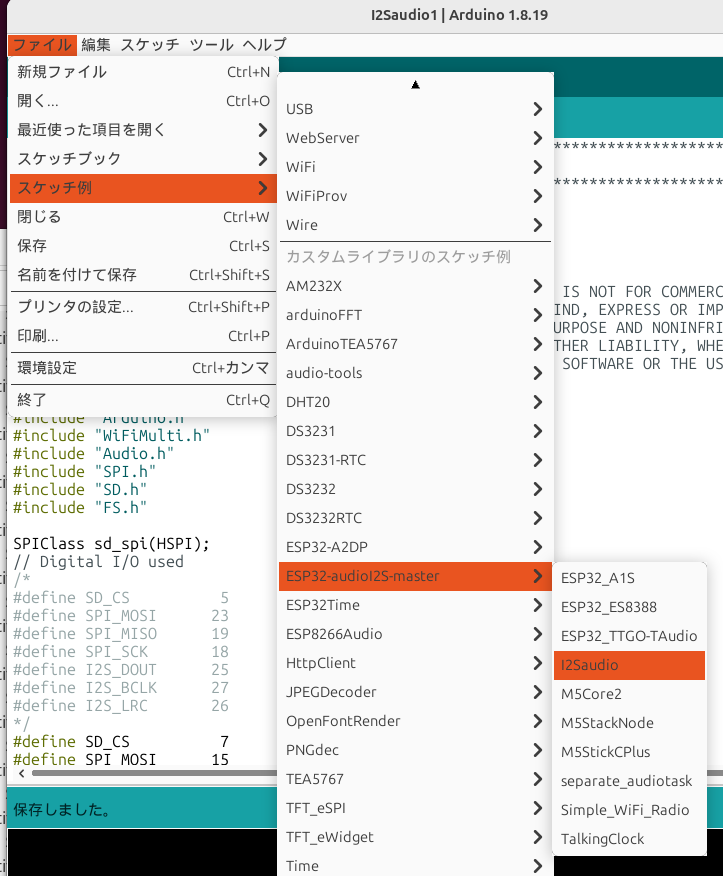Image resolution: width=723 pixels, height=876 pixels.
Task: Open Time examples submenu
Action: 415,865
